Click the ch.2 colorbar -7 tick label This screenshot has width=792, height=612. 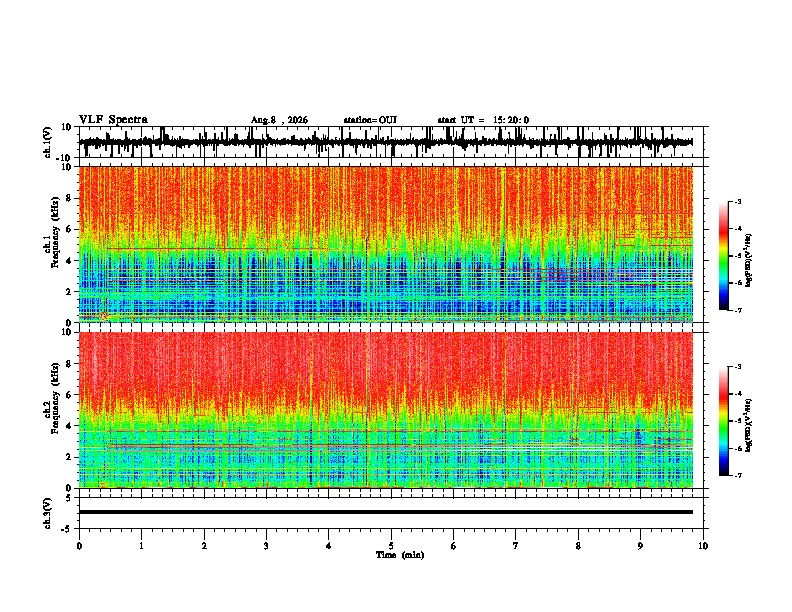click(x=737, y=475)
